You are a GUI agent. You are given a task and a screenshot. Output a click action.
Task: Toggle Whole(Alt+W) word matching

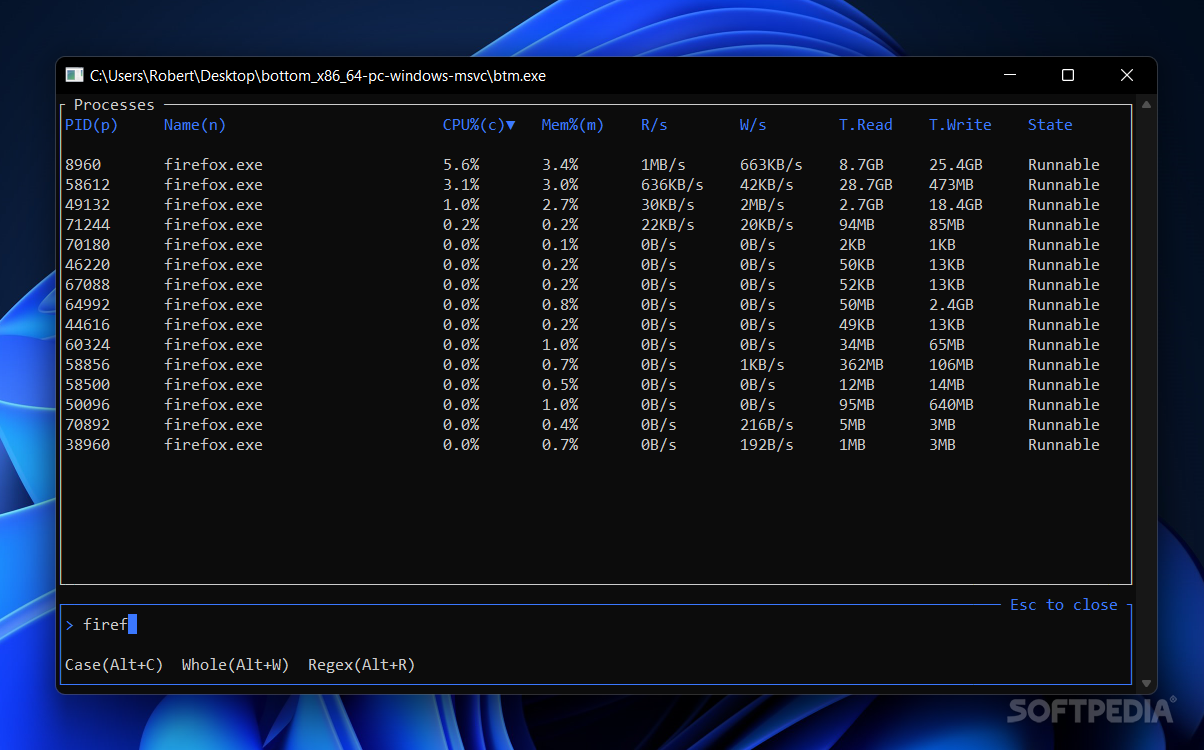click(x=235, y=665)
